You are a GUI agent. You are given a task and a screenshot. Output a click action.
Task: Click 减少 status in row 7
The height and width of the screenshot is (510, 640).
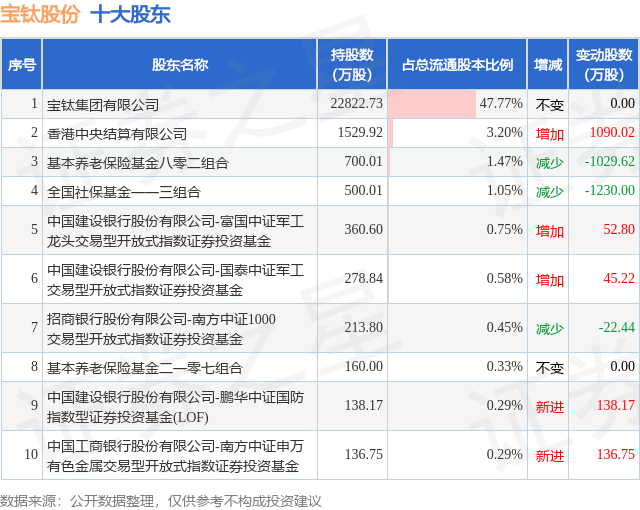(549, 329)
